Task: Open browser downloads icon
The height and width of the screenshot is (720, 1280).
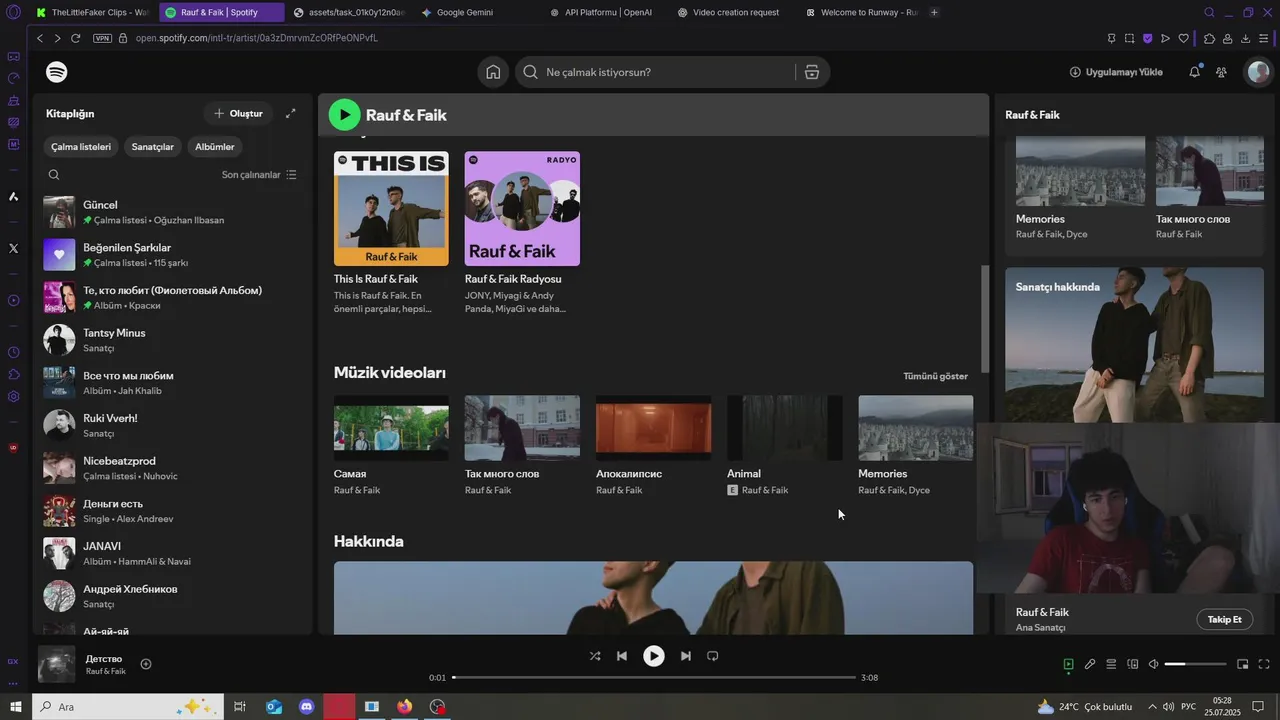Action: (x=1245, y=38)
